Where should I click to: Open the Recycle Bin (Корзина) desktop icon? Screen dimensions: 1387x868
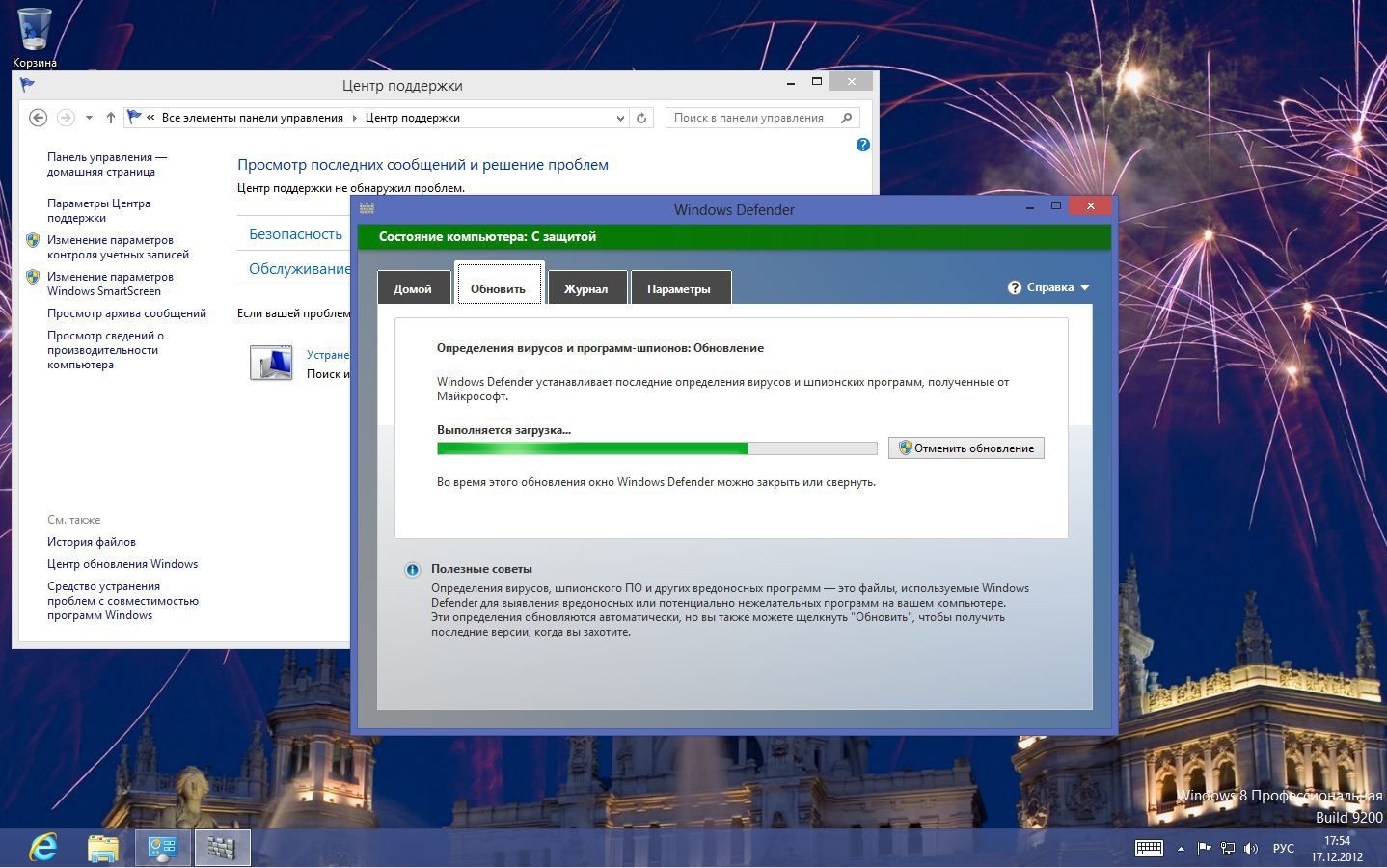coord(34,37)
